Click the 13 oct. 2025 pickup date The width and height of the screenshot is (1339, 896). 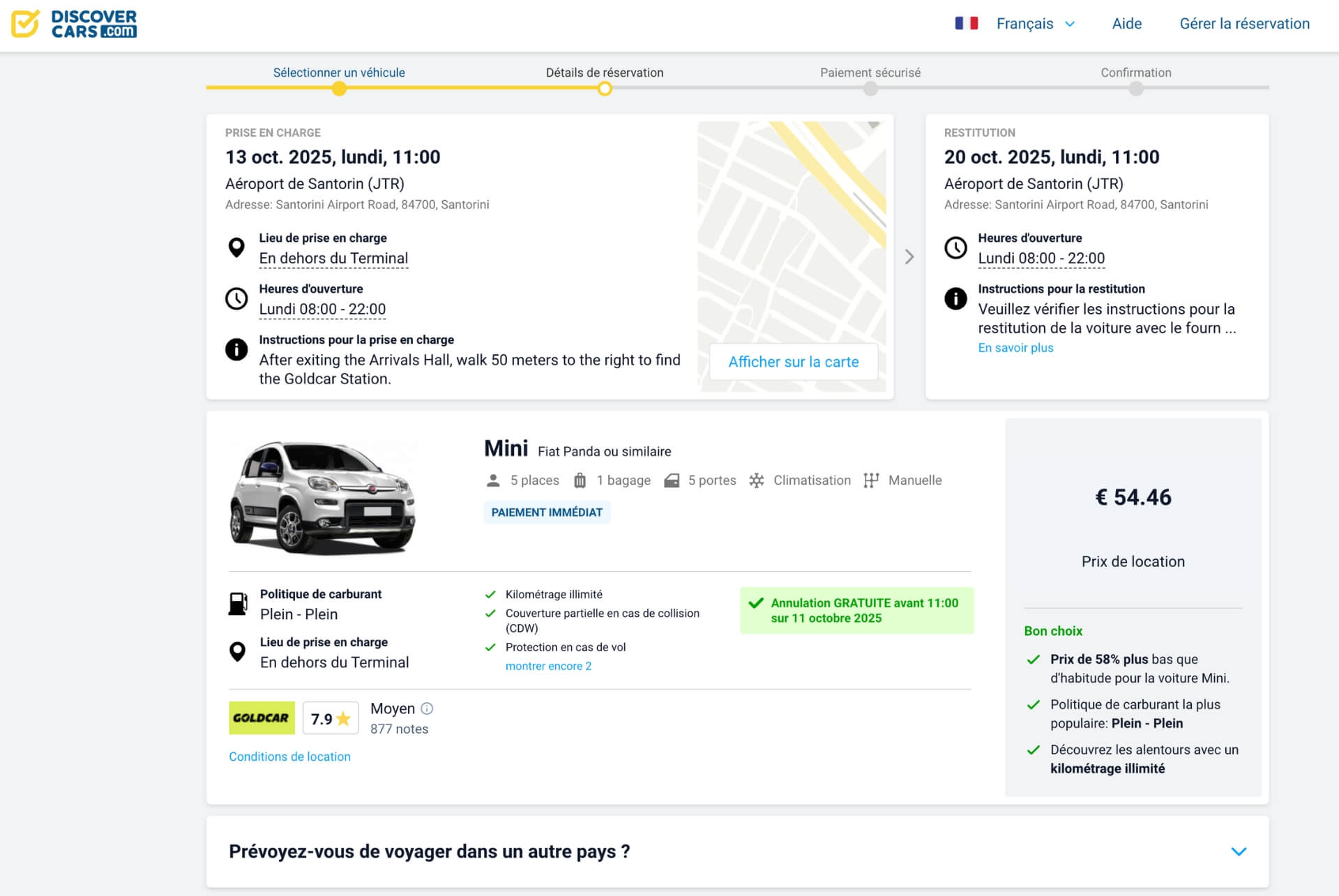click(x=333, y=157)
